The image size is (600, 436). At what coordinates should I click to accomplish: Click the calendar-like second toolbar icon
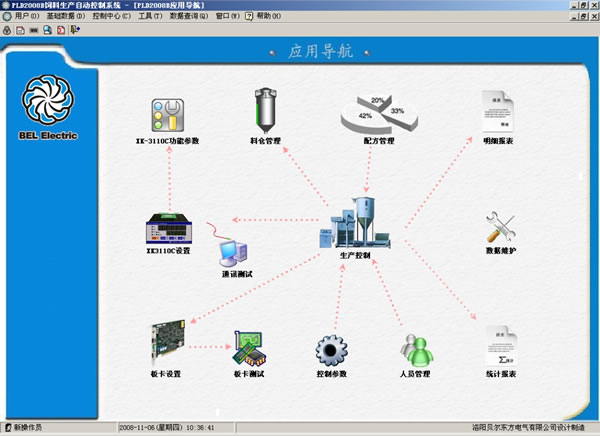click(20, 30)
